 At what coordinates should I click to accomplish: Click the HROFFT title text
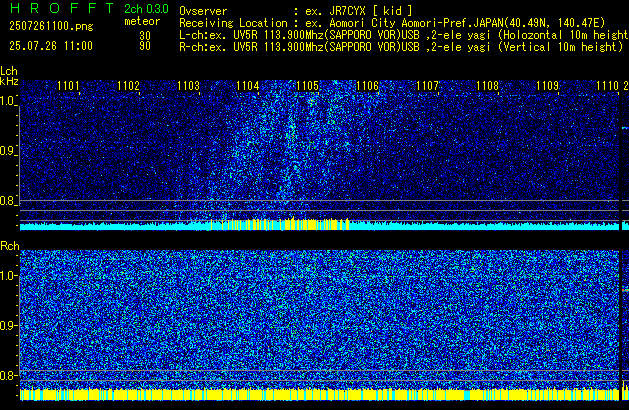[61, 8]
